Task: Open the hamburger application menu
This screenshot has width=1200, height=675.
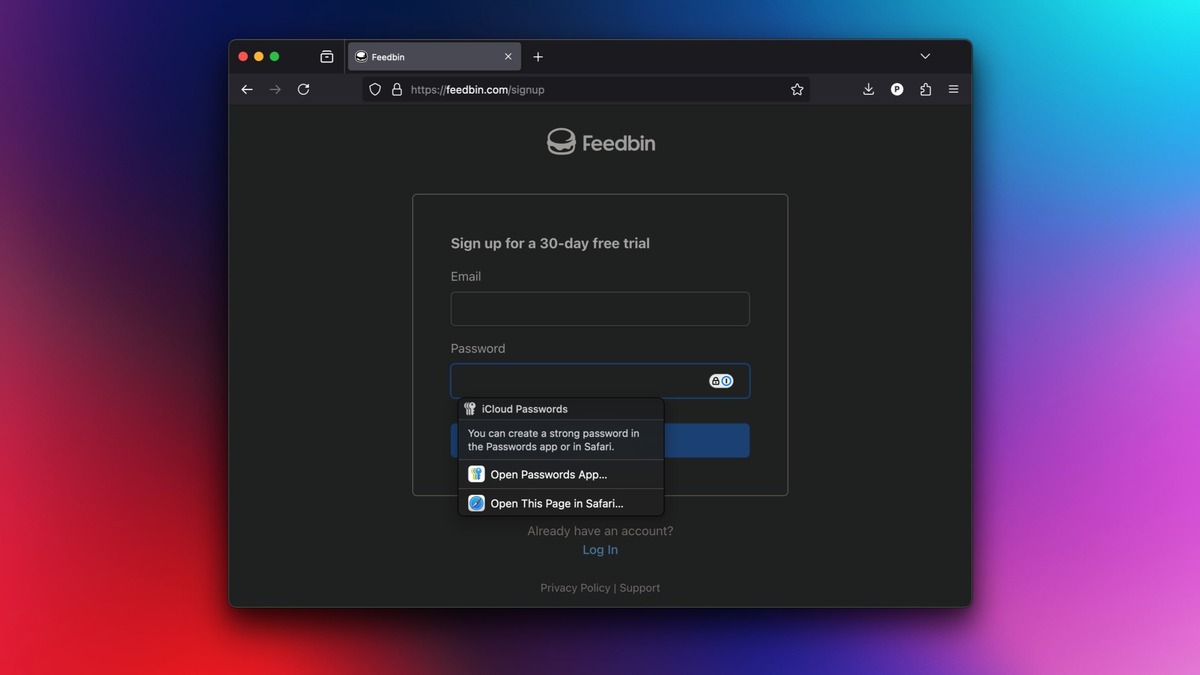Action: (953, 89)
